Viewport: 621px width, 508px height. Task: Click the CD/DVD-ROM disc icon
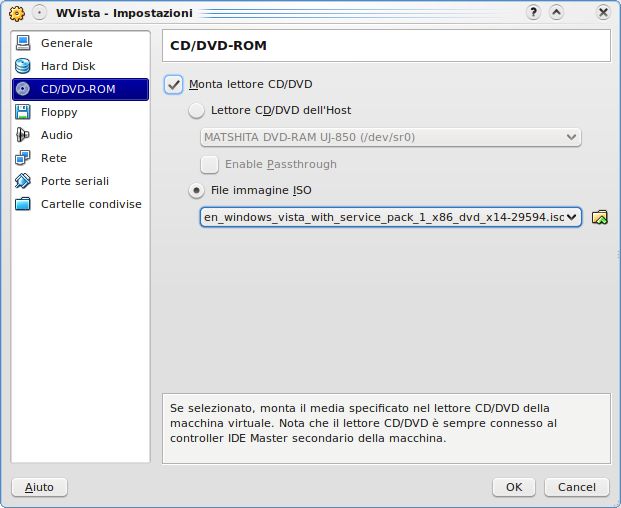click(x=23, y=89)
